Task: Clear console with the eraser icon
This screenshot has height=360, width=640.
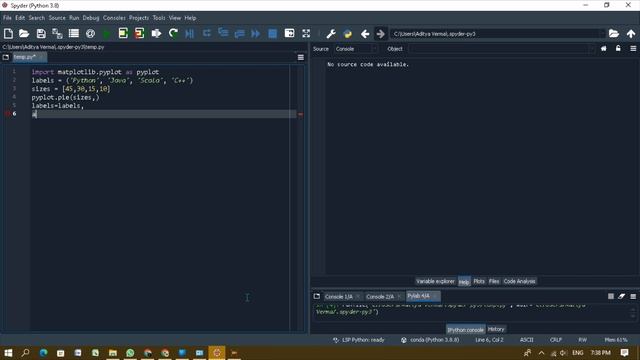Action: [x=622, y=297]
